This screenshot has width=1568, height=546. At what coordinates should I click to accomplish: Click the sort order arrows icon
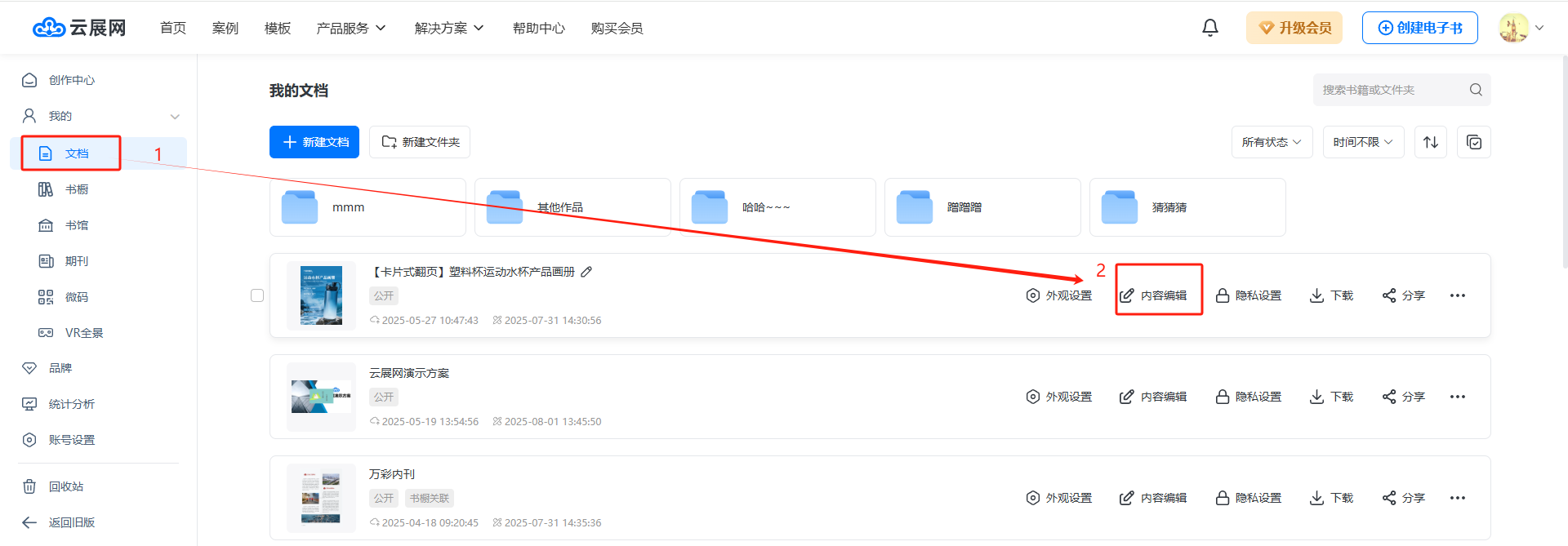tap(1430, 142)
